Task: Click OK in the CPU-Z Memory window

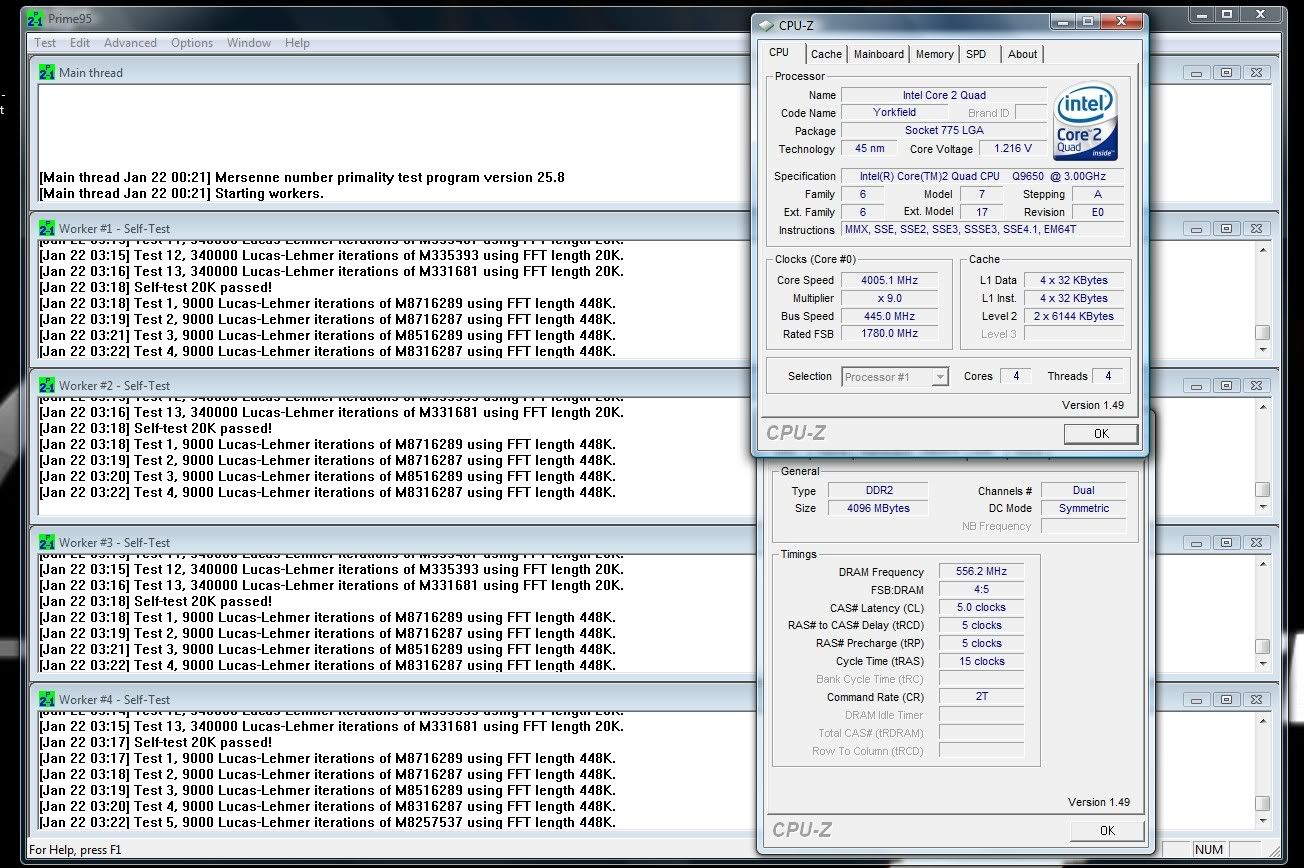Action: (x=1107, y=830)
